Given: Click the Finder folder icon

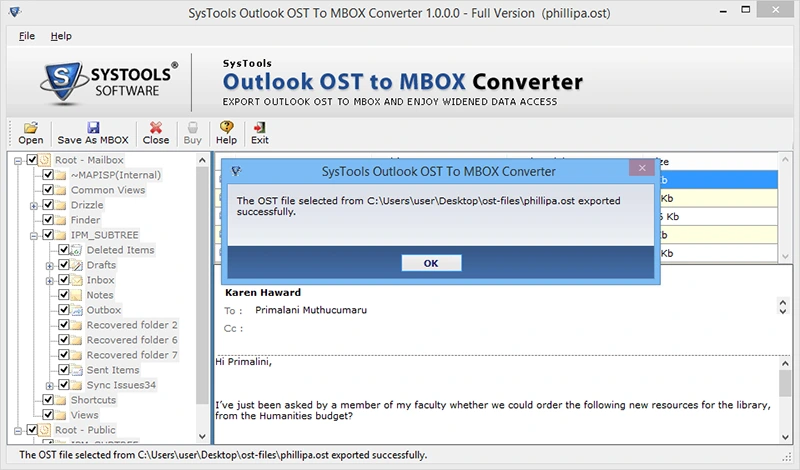Looking at the screenshot, I should [x=60, y=220].
